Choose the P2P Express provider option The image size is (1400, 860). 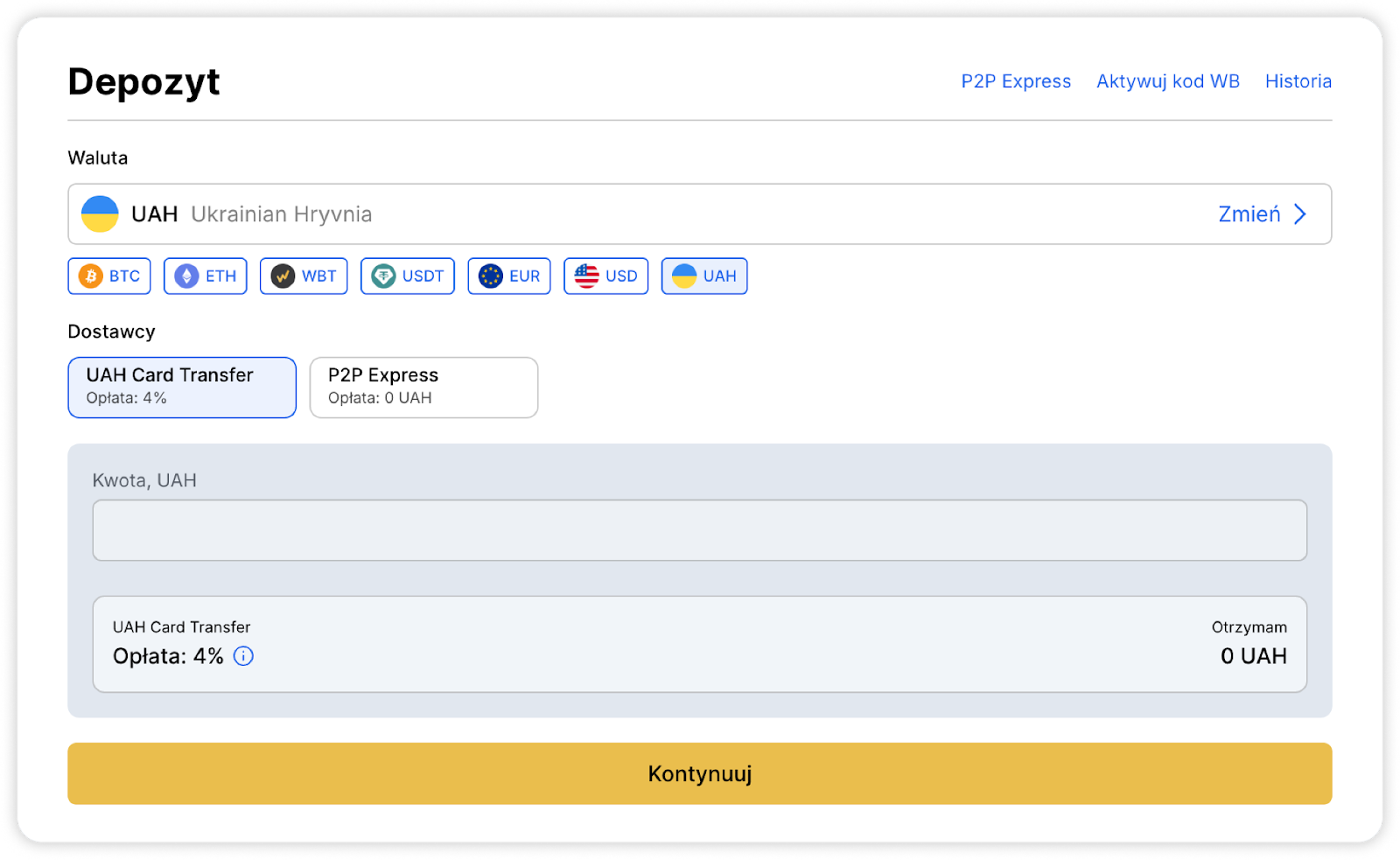click(x=423, y=387)
